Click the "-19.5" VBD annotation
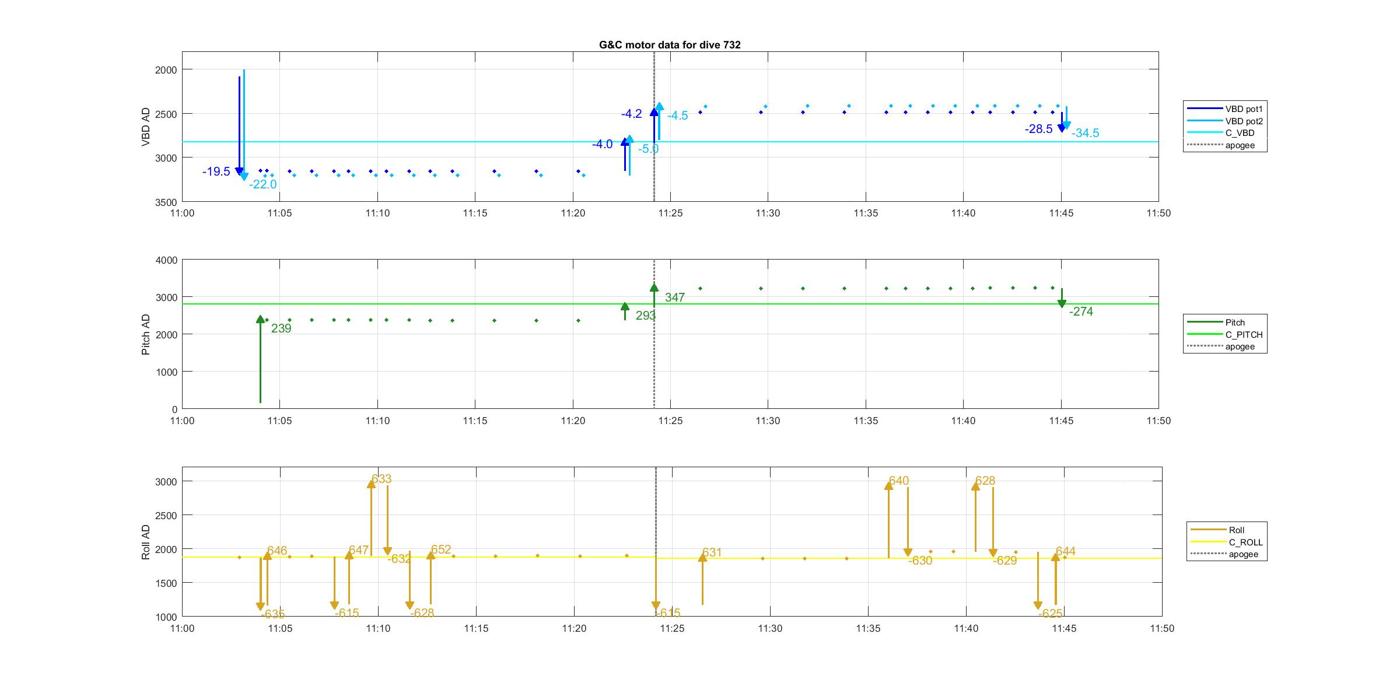Screen dimensions: 1400x693 216,172
